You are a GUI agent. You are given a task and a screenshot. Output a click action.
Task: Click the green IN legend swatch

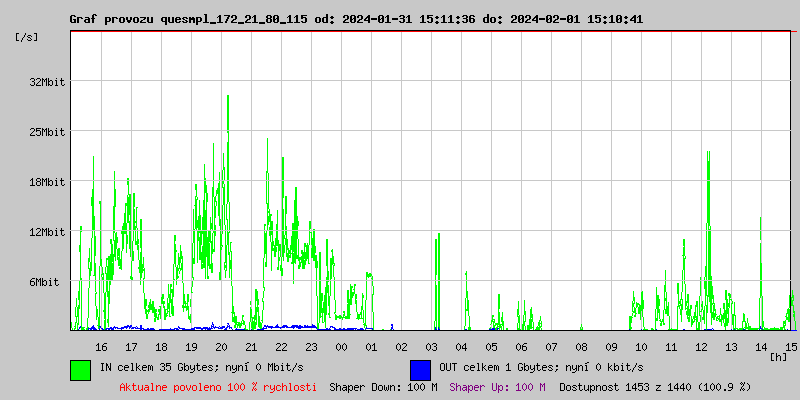[80, 369]
